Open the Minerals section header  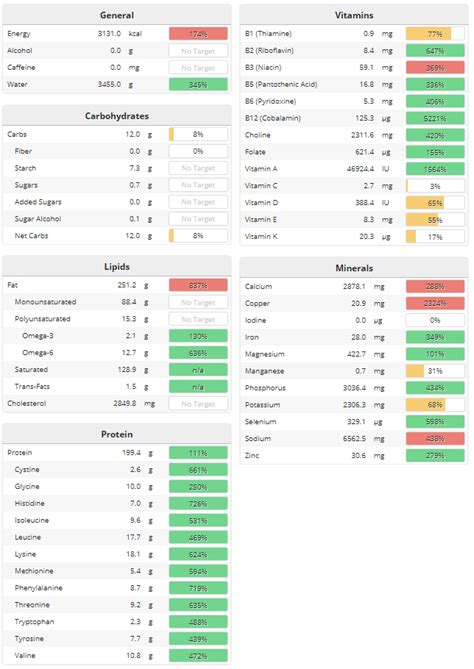point(354,268)
